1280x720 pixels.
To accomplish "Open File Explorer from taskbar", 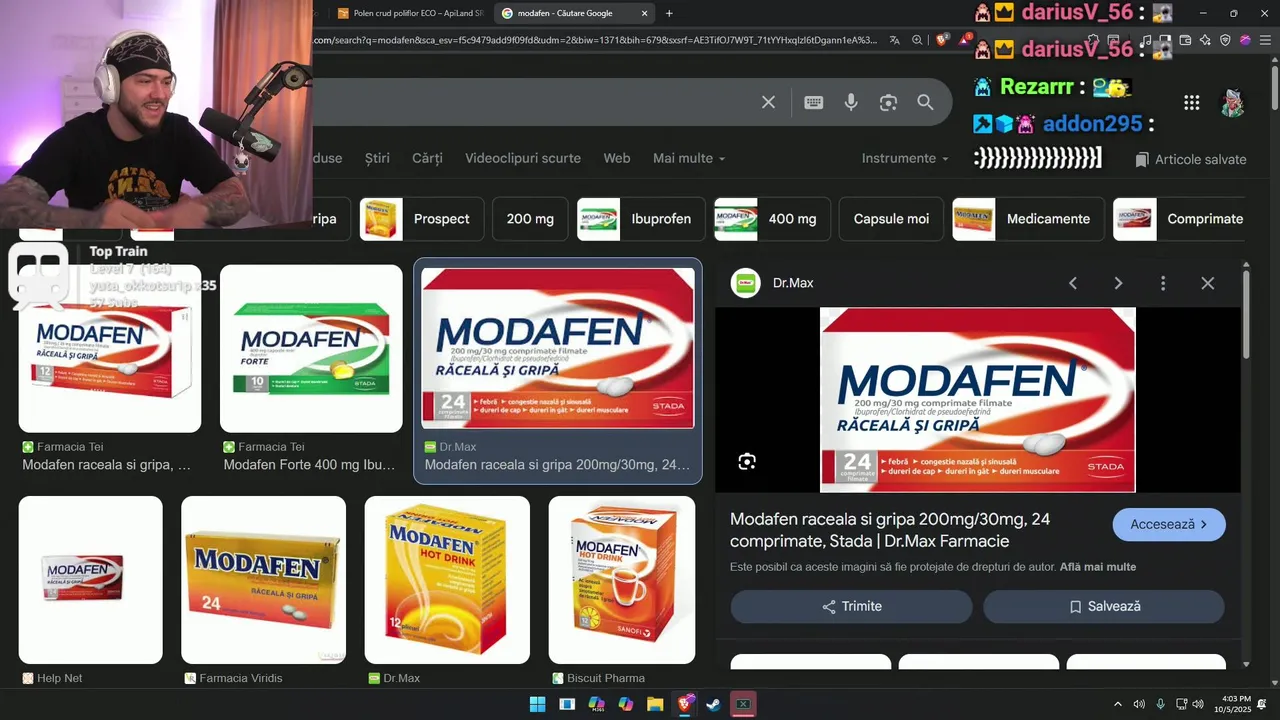I will click(655, 704).
